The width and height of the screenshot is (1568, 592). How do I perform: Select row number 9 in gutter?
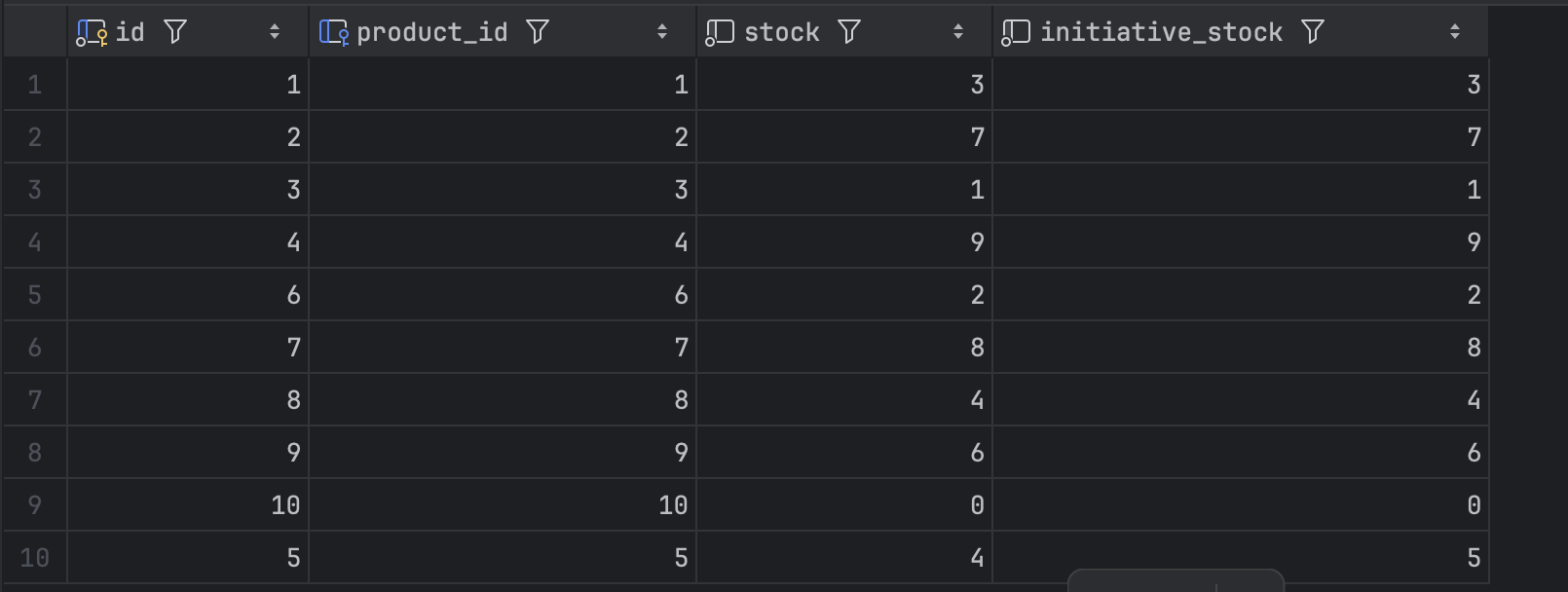pyautogui.click(x=35, y=505)
